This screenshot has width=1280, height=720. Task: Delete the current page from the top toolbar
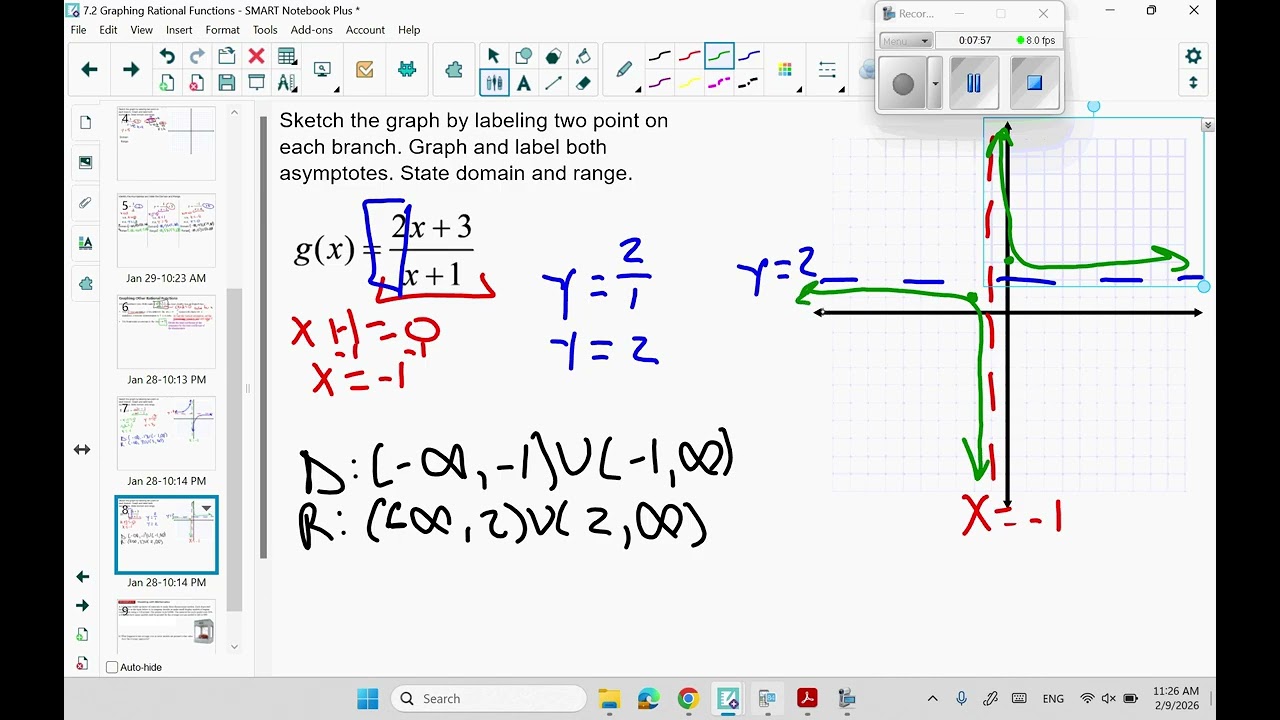point(197,83)
